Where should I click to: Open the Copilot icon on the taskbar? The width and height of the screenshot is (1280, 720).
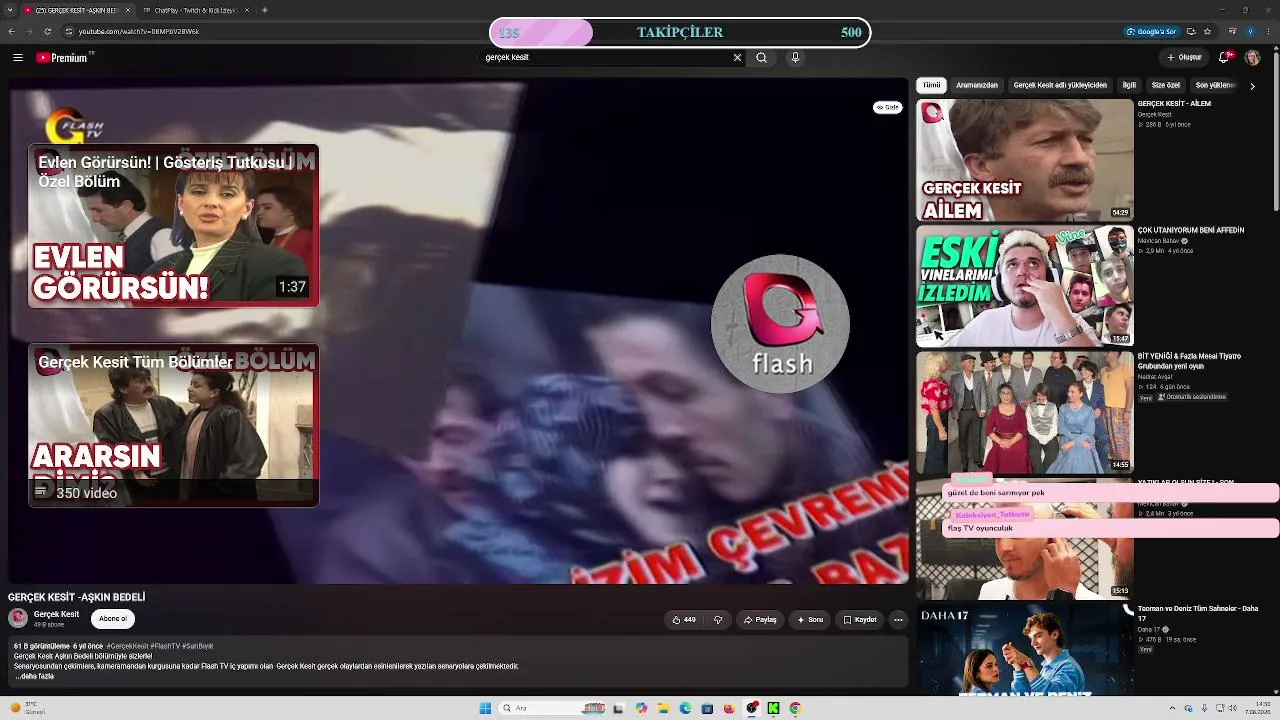[x=641, y=708]
